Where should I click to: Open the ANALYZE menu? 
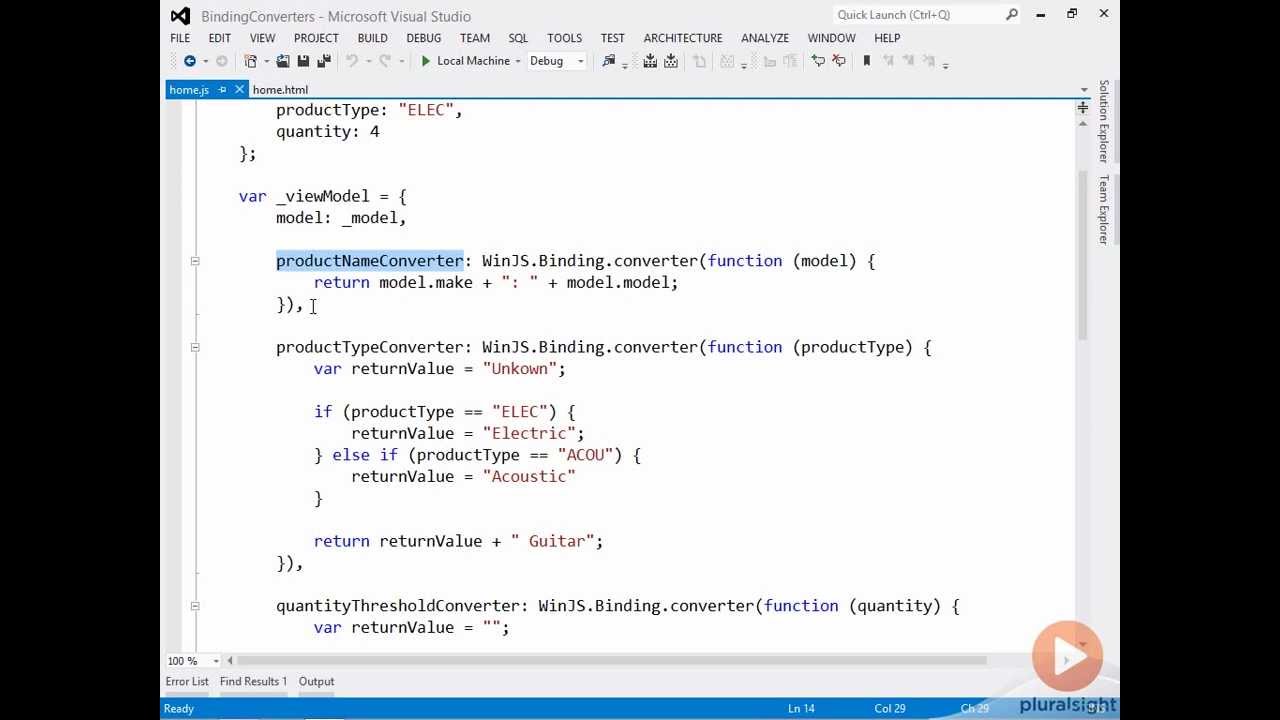click(x=765, y=38)
